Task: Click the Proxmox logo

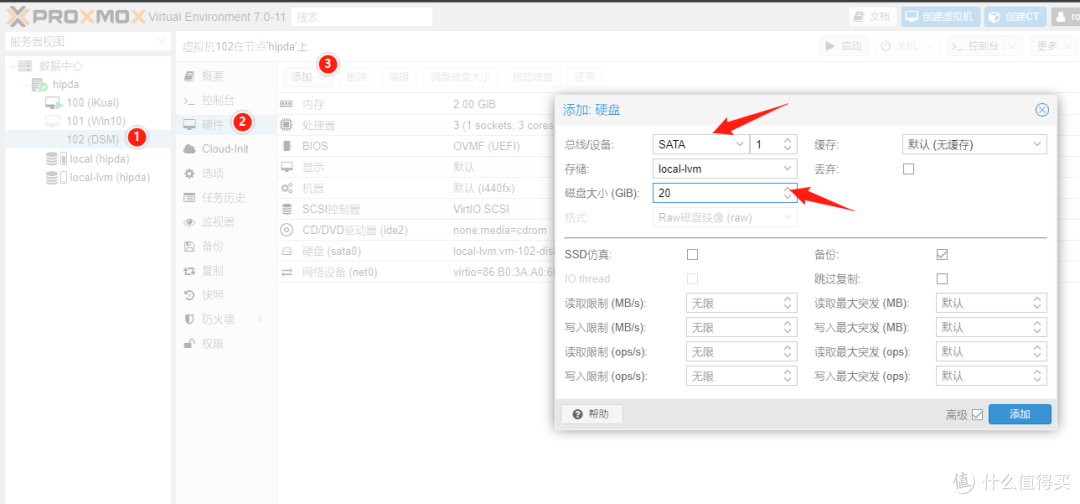Action: 76,16
